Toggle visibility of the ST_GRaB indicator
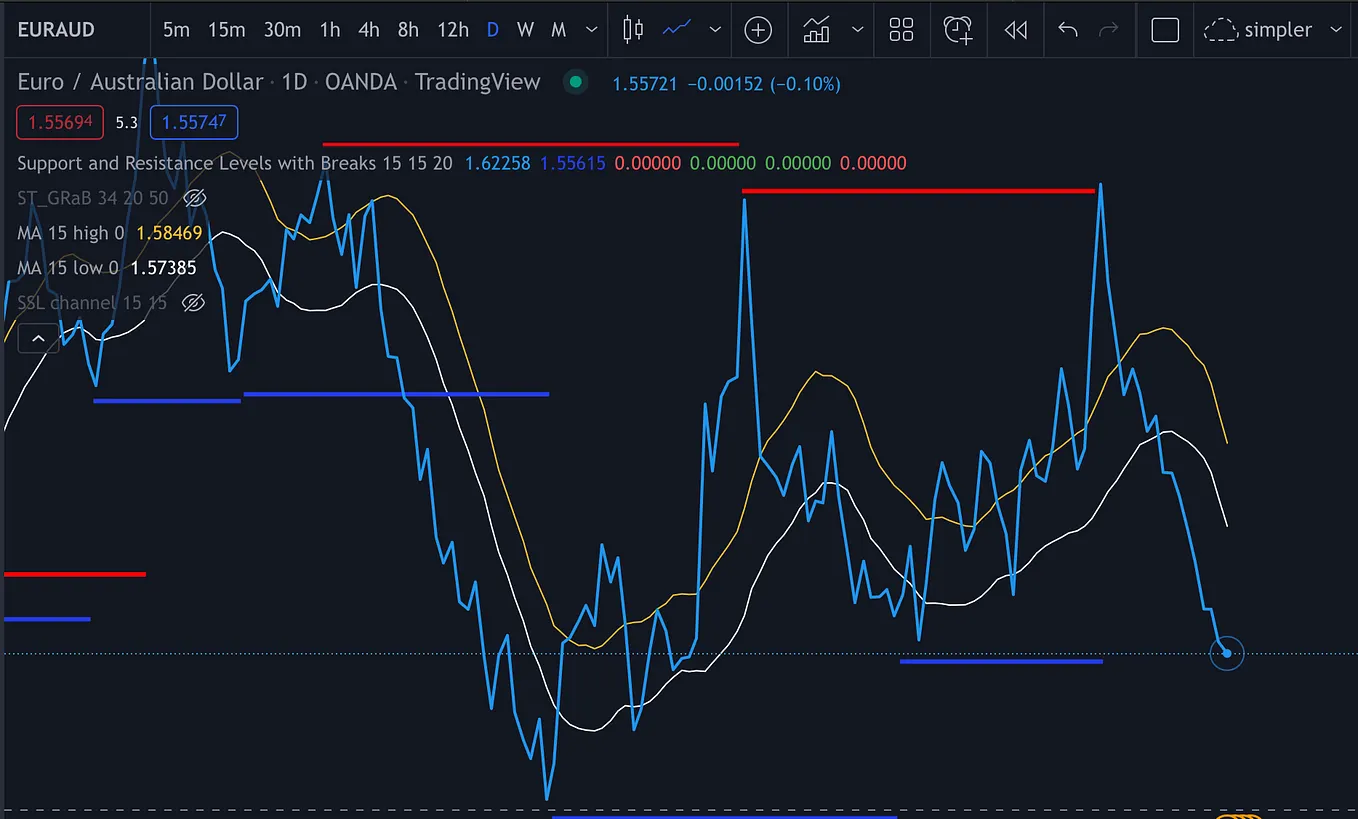This screenshot has width=1358, height=819. coord(195,198)
